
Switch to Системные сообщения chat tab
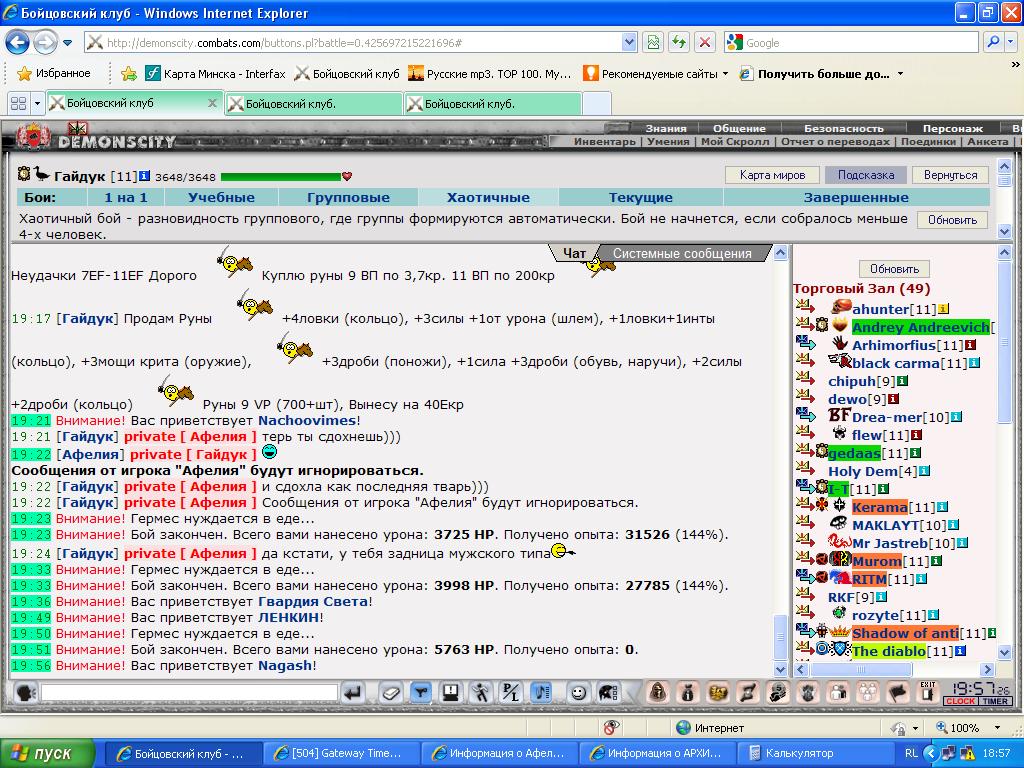point(682,253)
